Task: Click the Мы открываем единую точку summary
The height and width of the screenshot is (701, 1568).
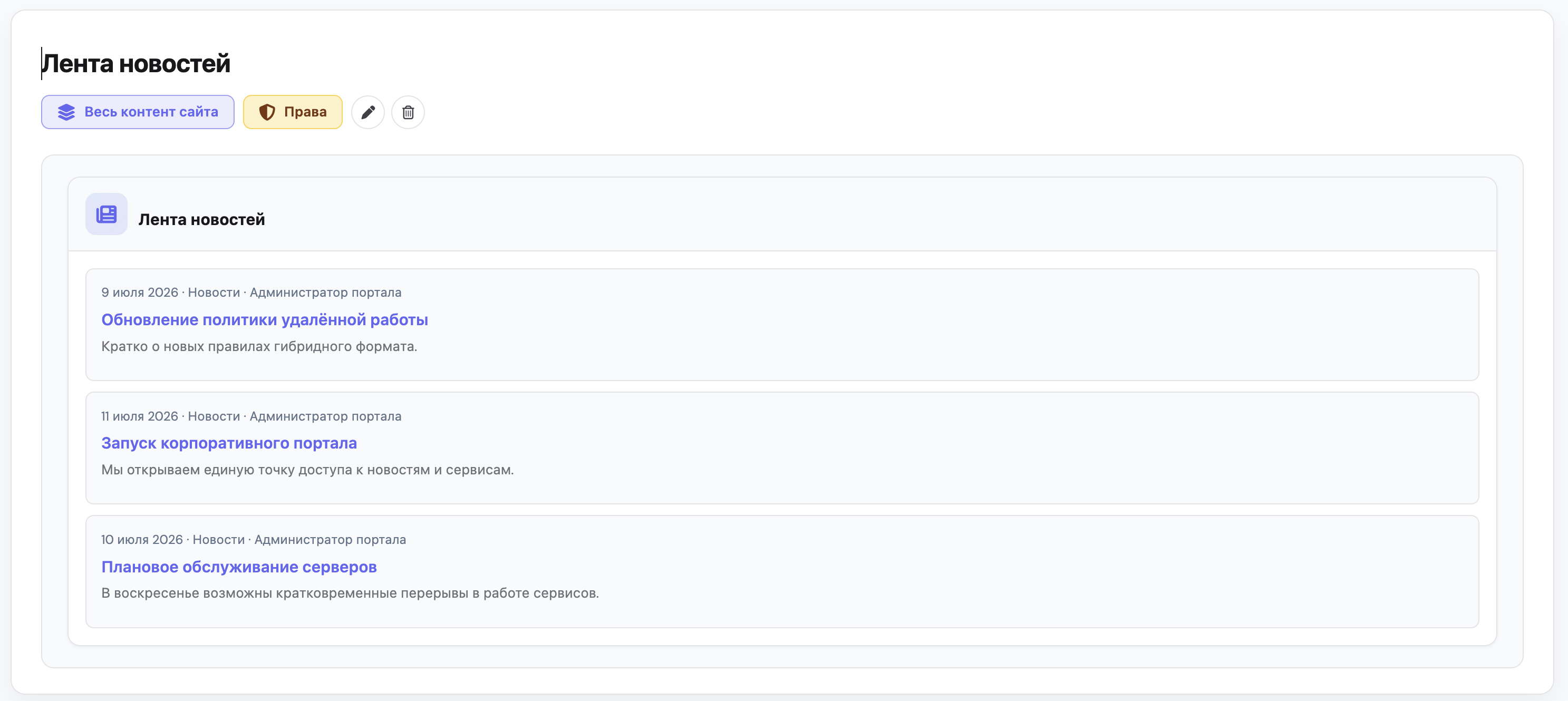Action: click(307, 470)
